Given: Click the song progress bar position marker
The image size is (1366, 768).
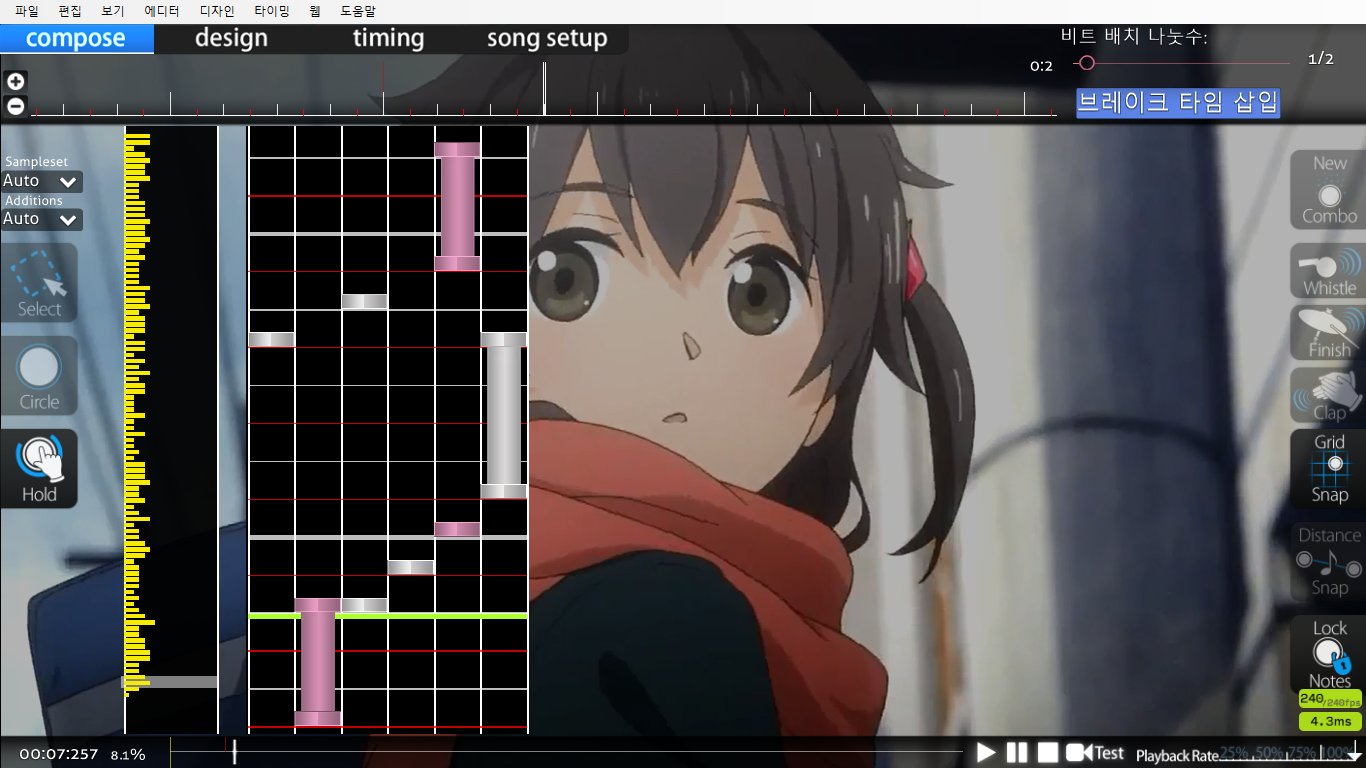Looking at the screenshot, I should click(x=234, y=752).
